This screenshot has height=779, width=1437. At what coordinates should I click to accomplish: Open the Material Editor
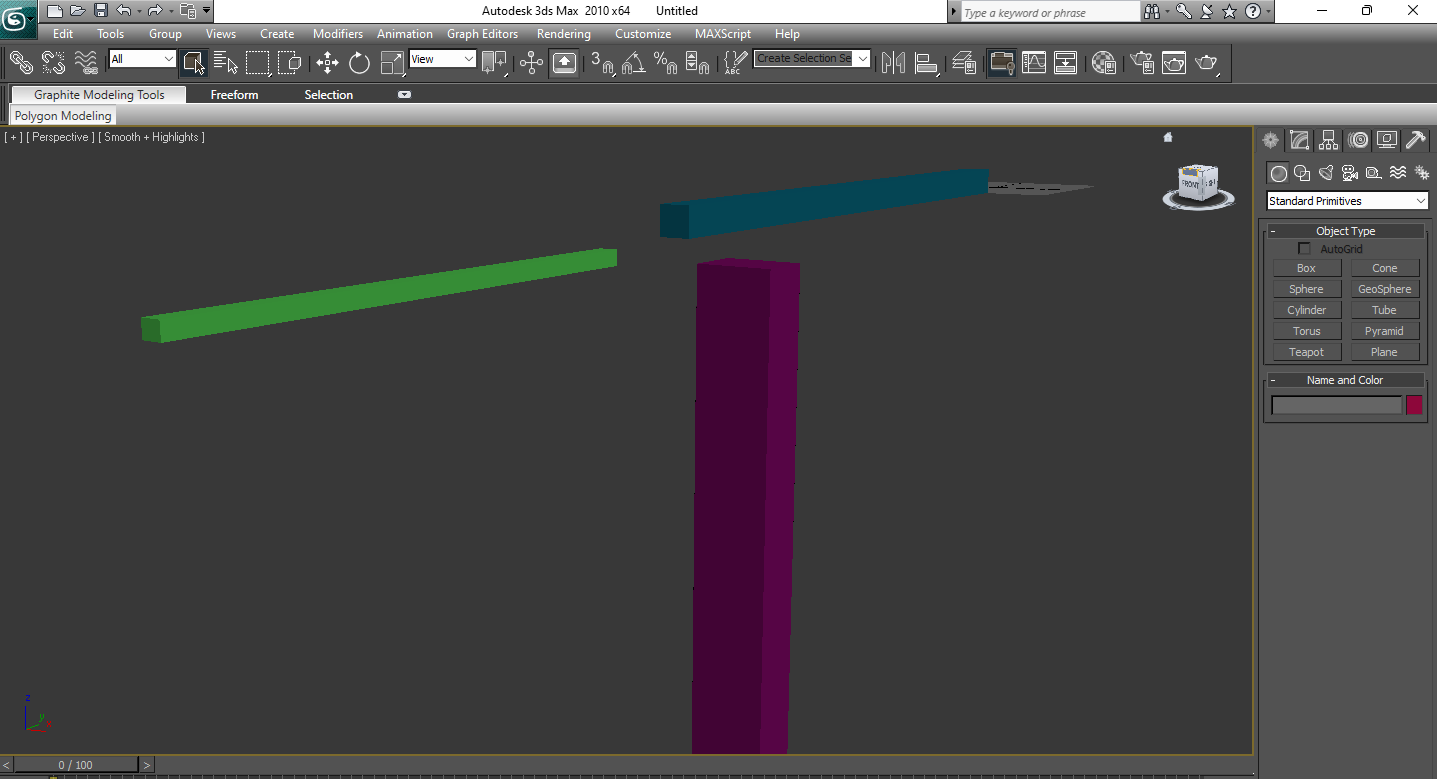click(1103, 63)
